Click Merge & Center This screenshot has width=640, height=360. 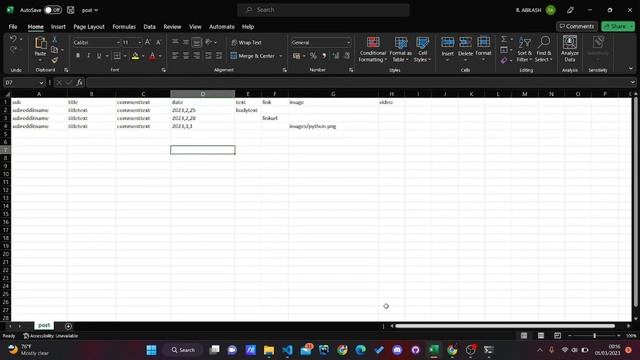pos(252,56)
